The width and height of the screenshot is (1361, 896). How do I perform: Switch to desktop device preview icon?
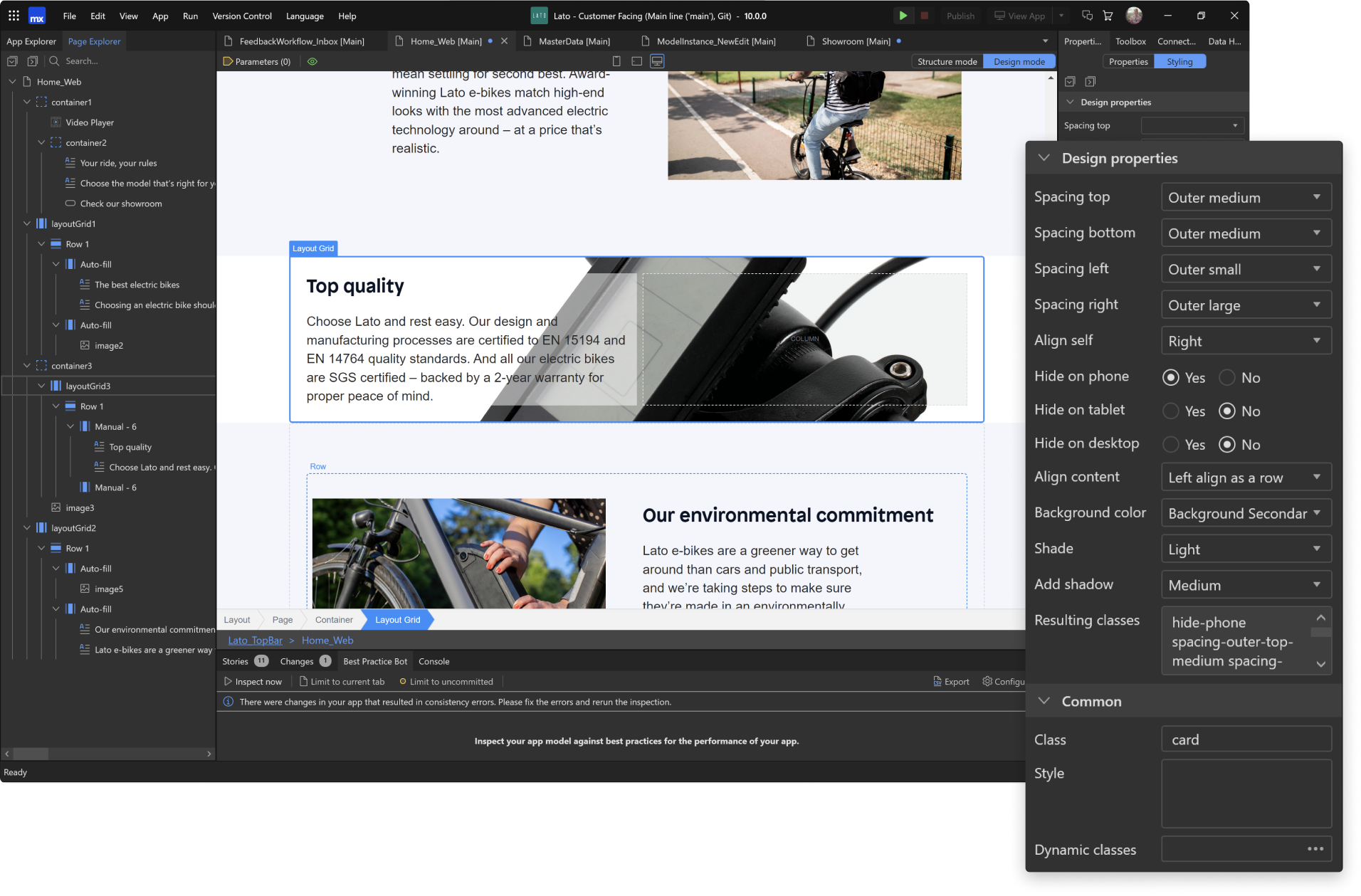(657, 61)
